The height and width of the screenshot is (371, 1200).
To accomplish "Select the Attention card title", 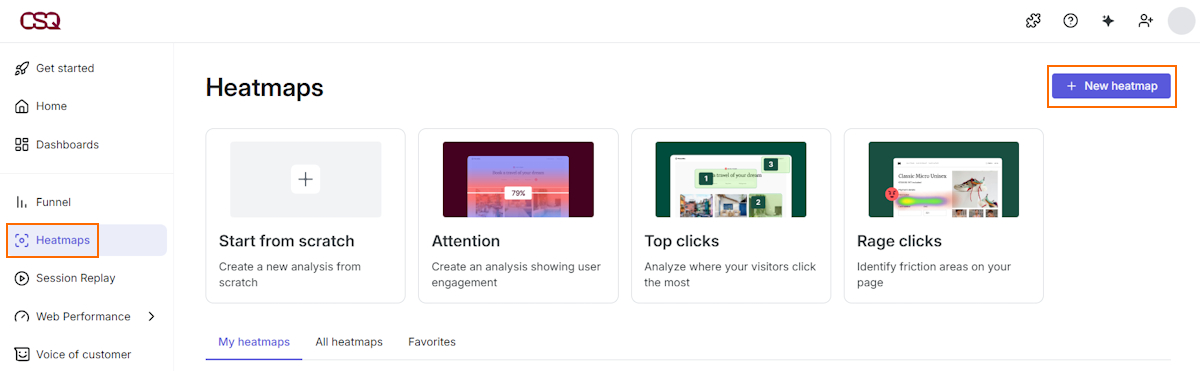I will [x=466, y=241].
